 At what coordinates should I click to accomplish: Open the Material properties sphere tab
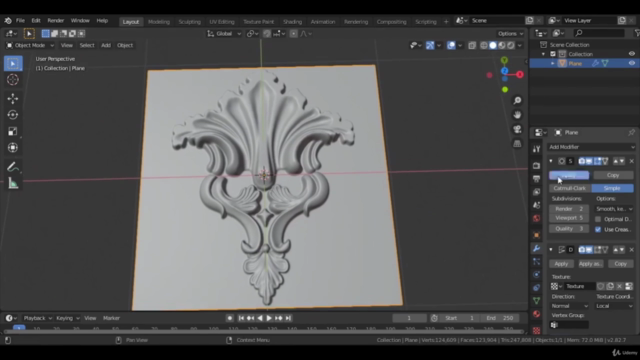click(x=536, y=314)
